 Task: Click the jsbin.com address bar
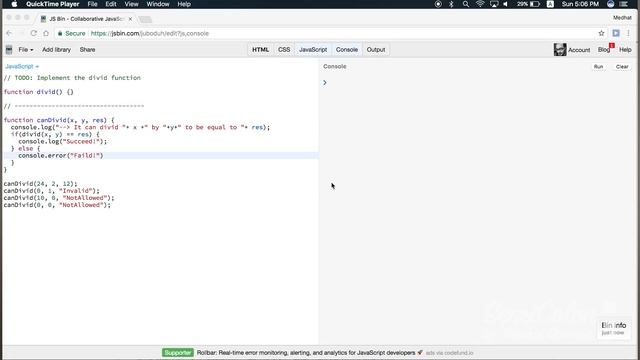[x=149, y=33]
